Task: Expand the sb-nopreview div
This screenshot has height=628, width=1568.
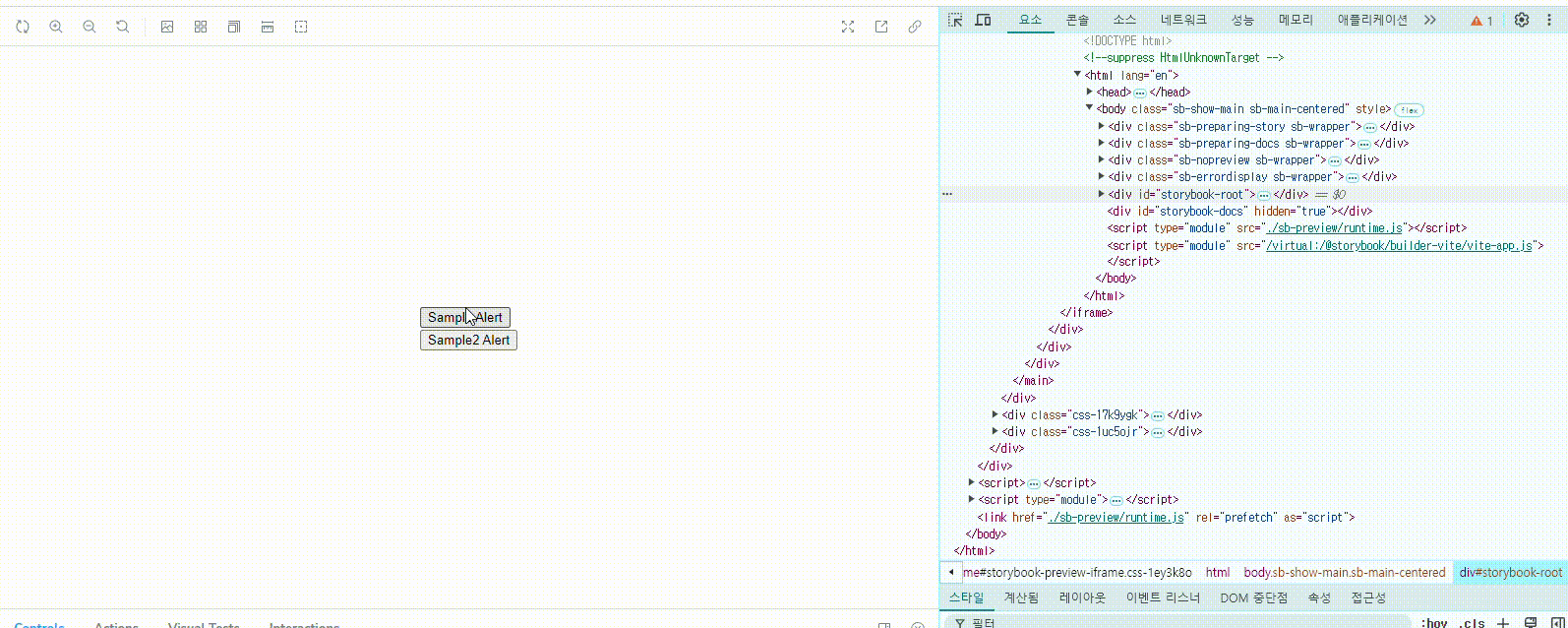Action: (1101, 159)
